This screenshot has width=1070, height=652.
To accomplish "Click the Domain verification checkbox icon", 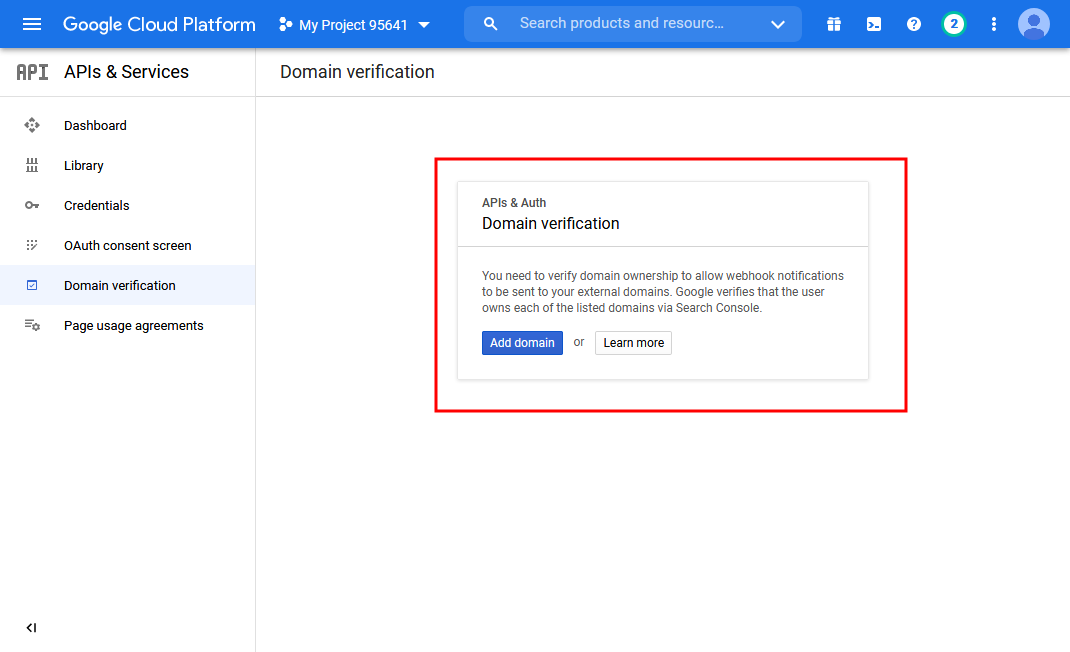I will tap(31, 285).
